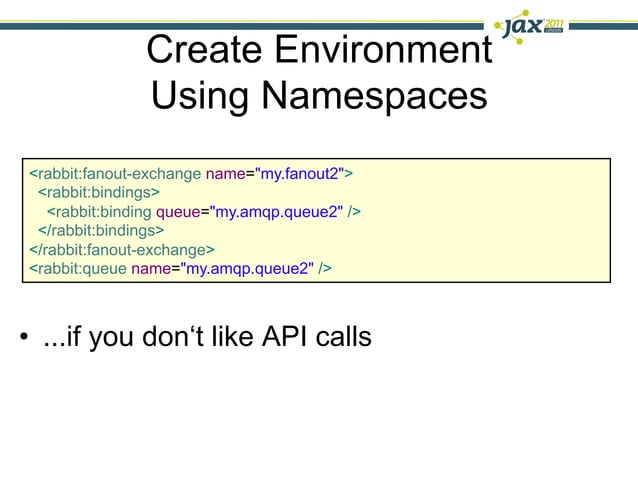Click the opening rabbit:bindings tag
Screen dimensions: 638x478
coord(99,192)
